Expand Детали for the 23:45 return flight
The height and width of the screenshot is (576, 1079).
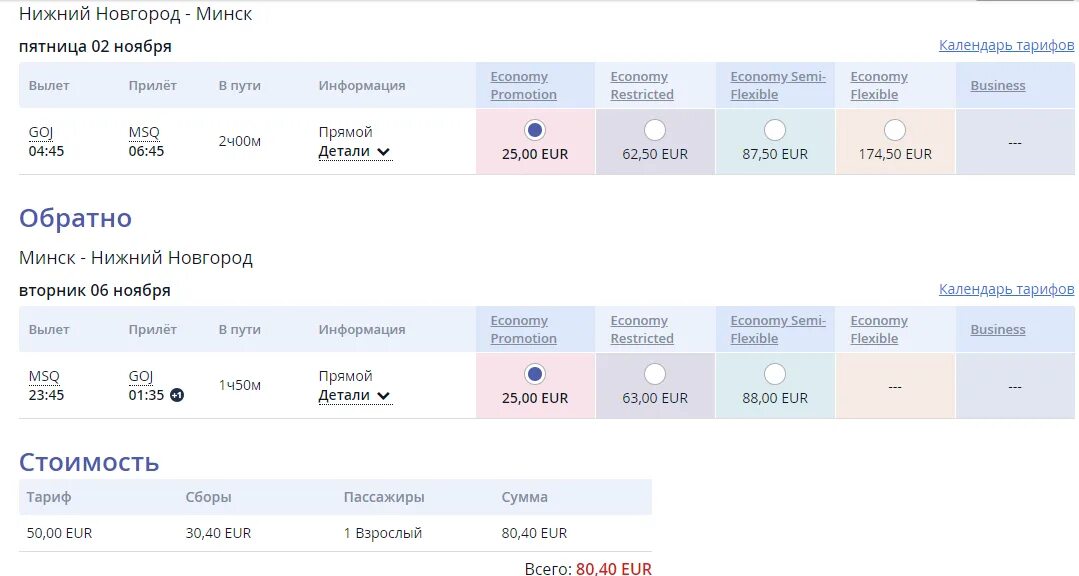(354, 396)
